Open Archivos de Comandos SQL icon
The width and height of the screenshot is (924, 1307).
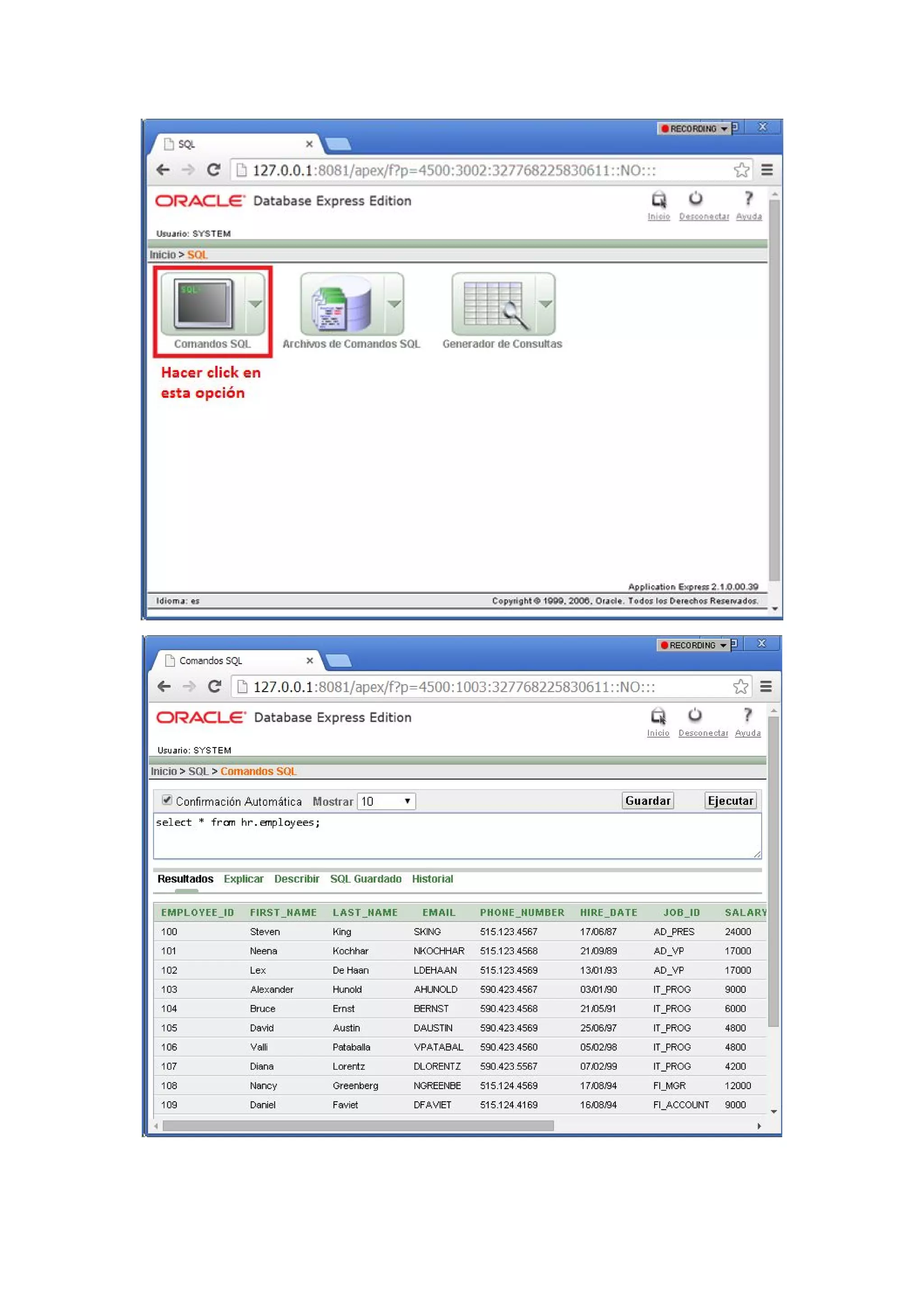(341, 304)
